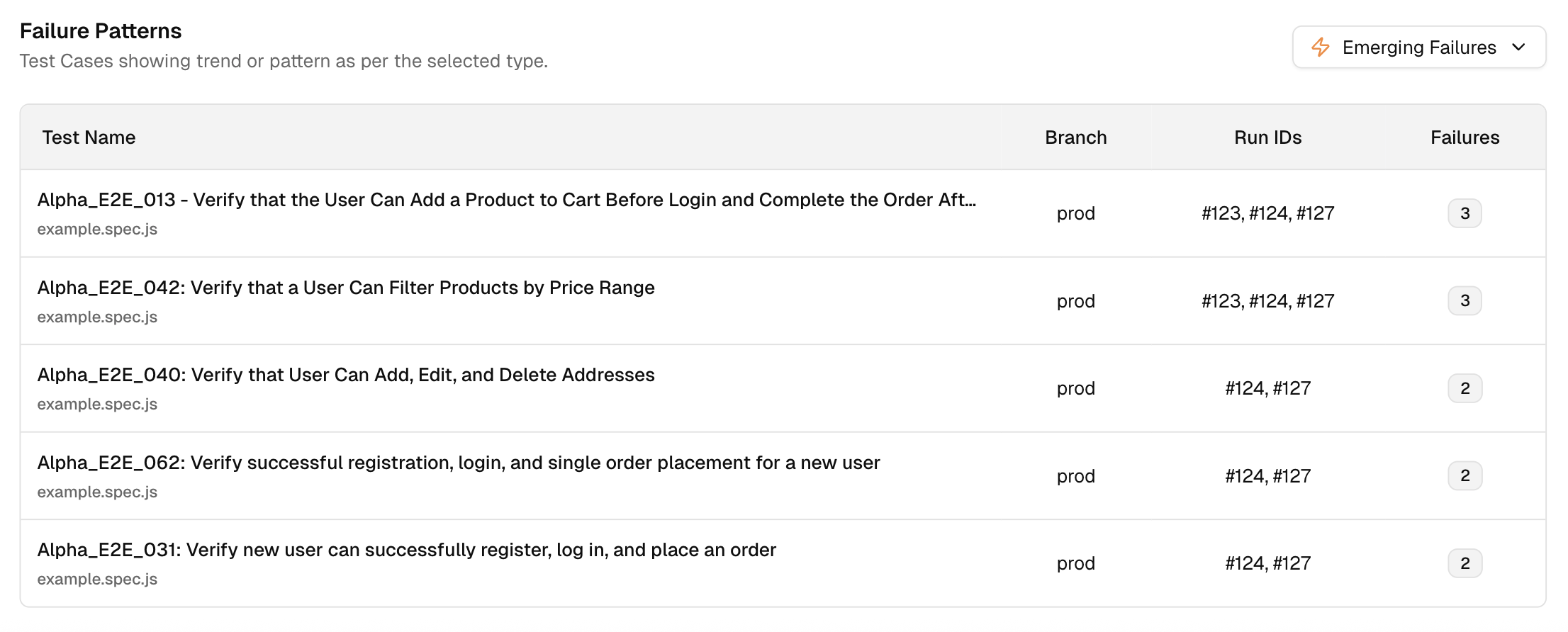Expand the Emerging Failures dropdown chevron
This screenshot has height=632, width=1568.
click(1518, 47)
